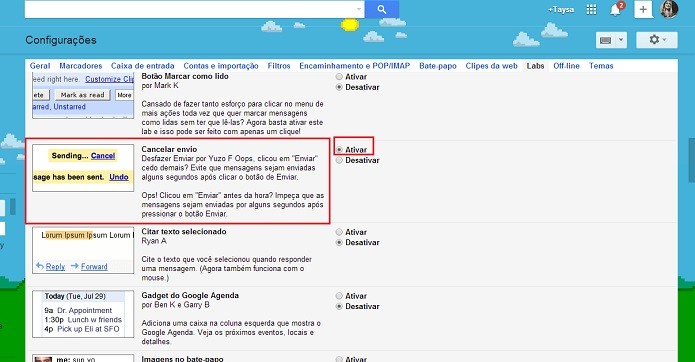
Task: Open the Off-line tab
Action: [x=566, y=66]
